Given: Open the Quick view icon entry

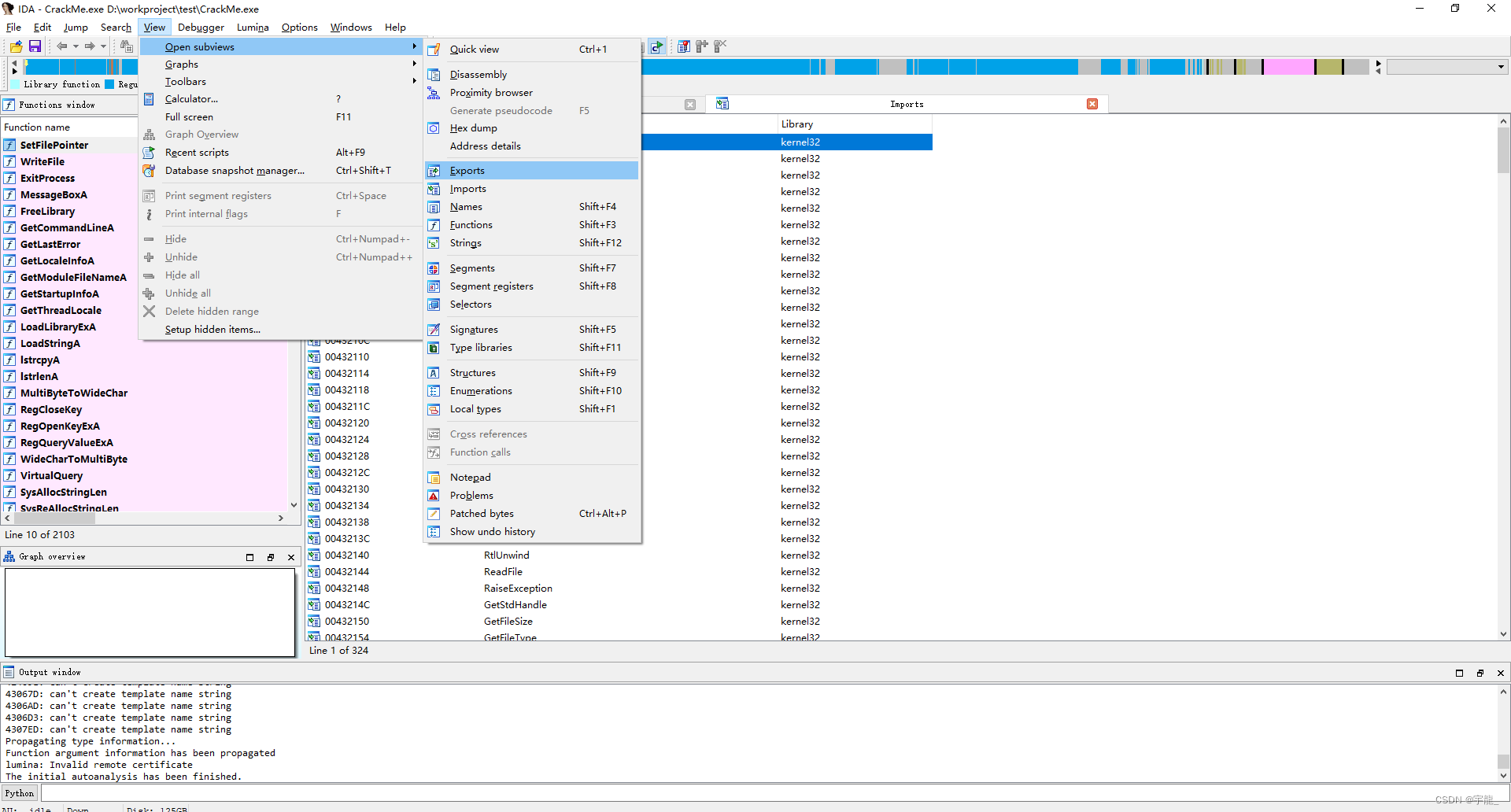Looking at the screenshot, I should (434, 50).
